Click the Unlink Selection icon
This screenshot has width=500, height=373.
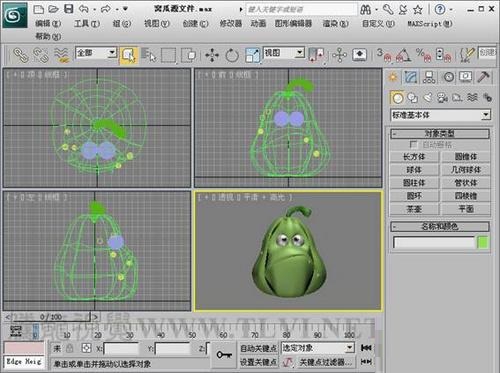pyautogui.click(x=41, y=55)
